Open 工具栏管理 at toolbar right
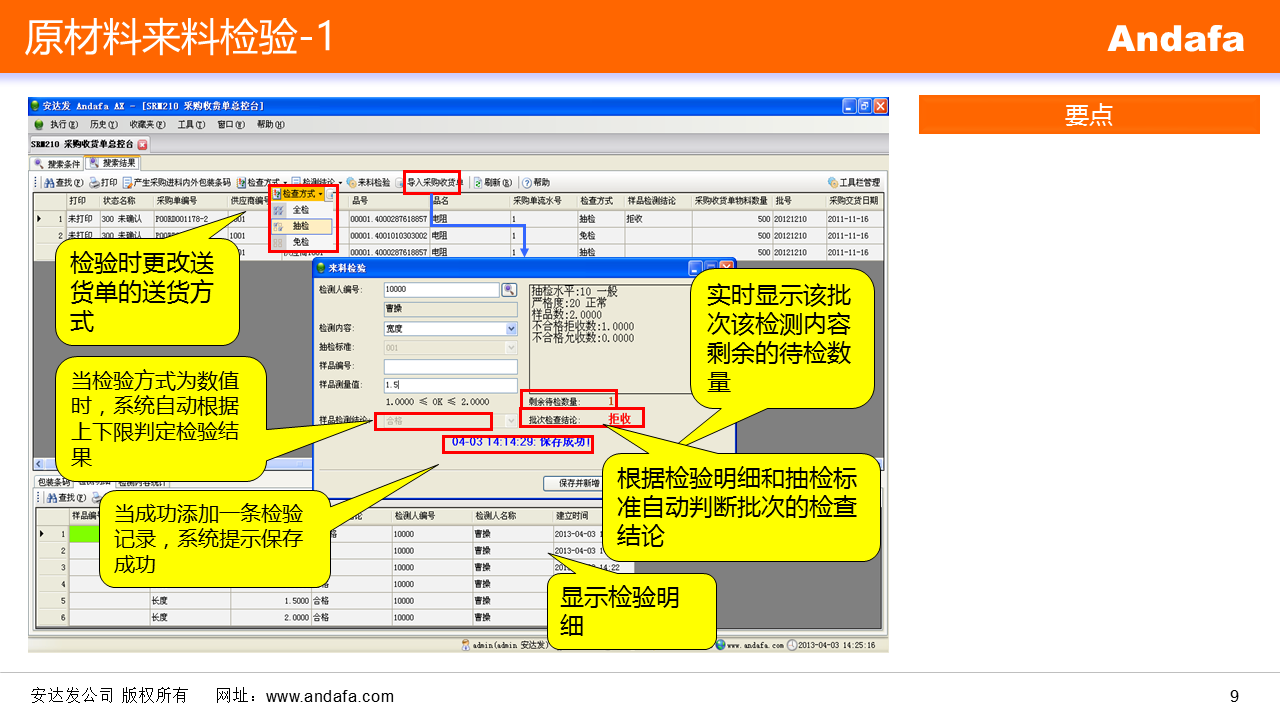This screenshot has height=720, width=1280. tap(853, 183)
